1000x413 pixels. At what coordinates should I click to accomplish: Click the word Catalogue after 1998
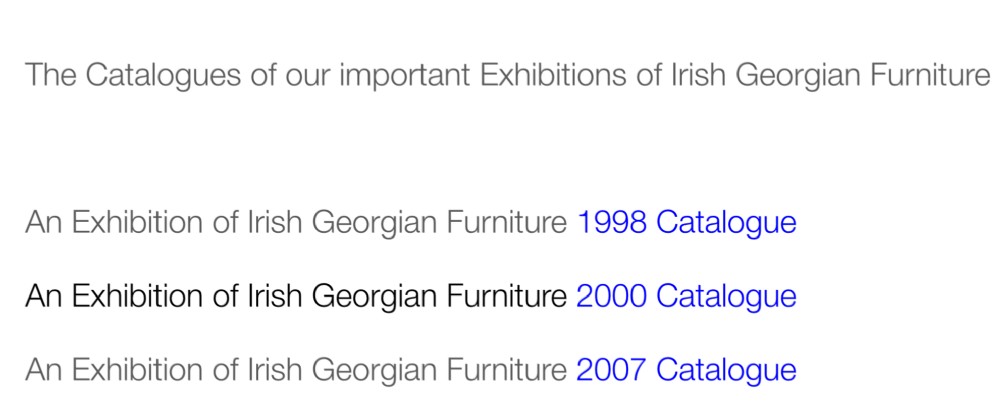click(x=726, y=224)
